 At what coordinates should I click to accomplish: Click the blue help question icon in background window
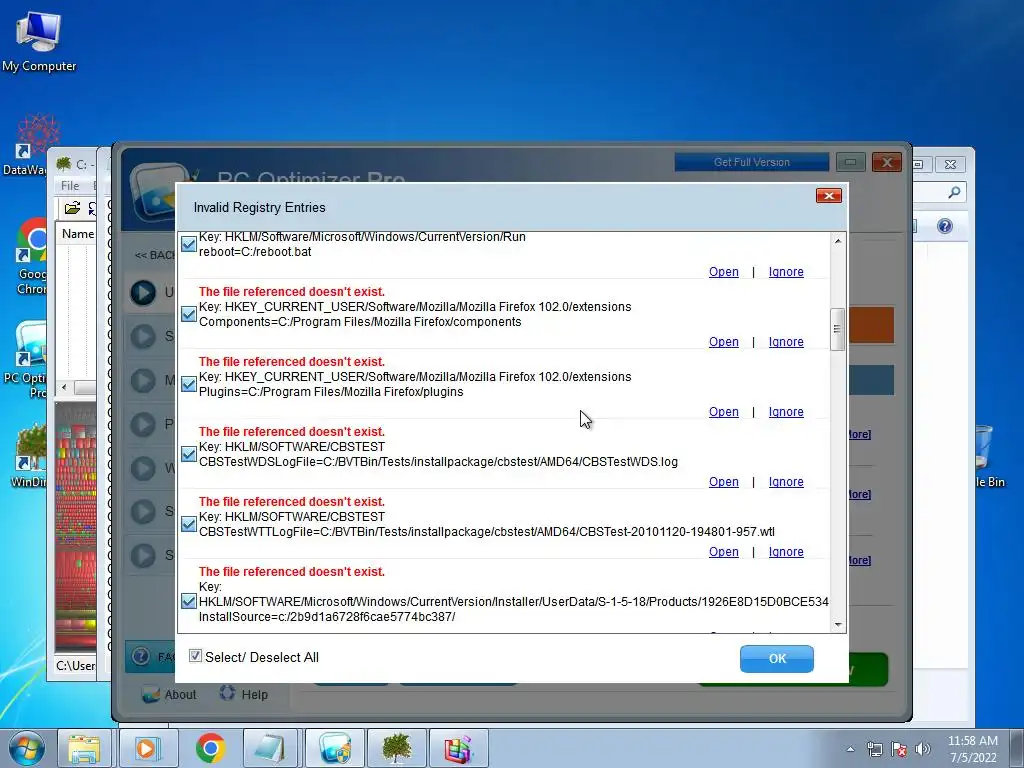[x=944, y=226]
